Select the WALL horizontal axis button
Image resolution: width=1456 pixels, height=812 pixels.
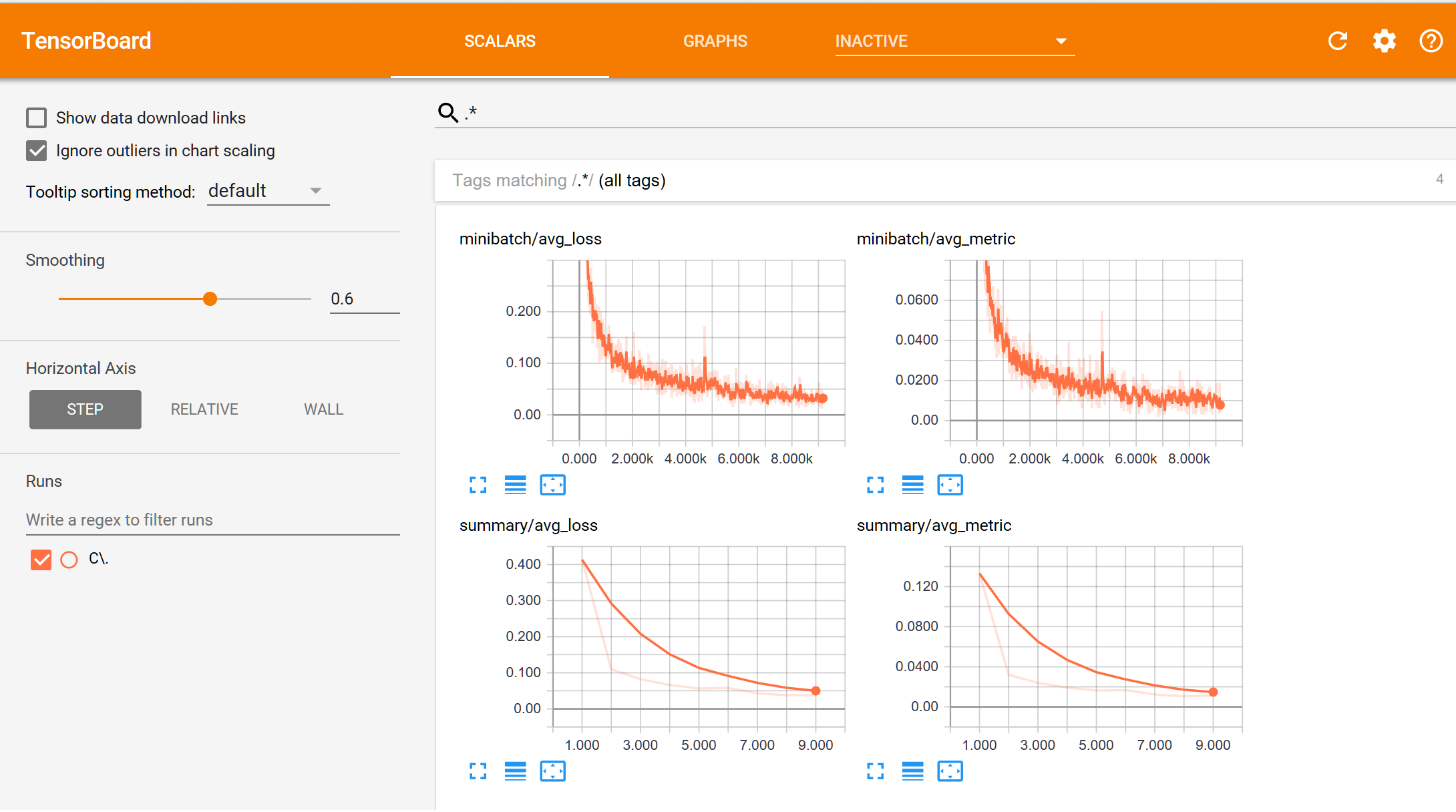click(x=322, y=408)
